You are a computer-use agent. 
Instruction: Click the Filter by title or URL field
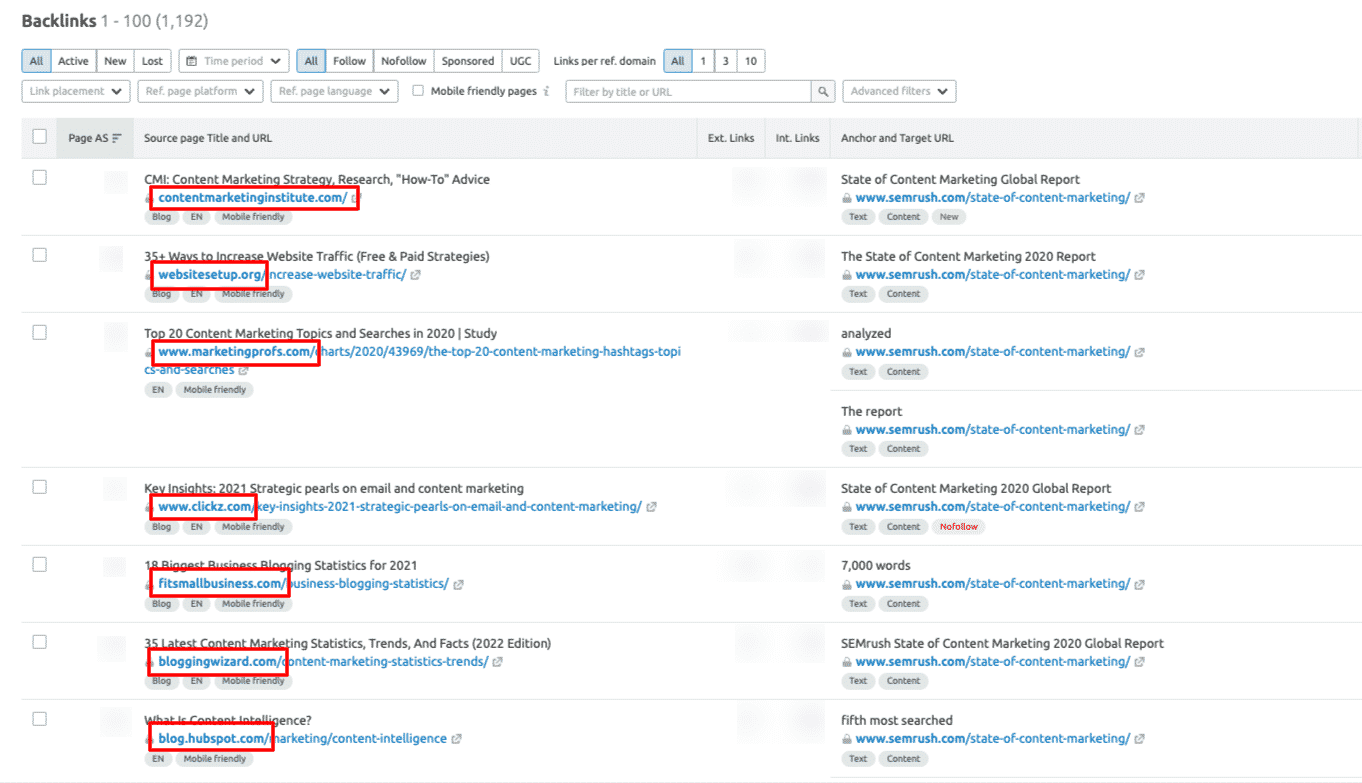tap(689, 91)
